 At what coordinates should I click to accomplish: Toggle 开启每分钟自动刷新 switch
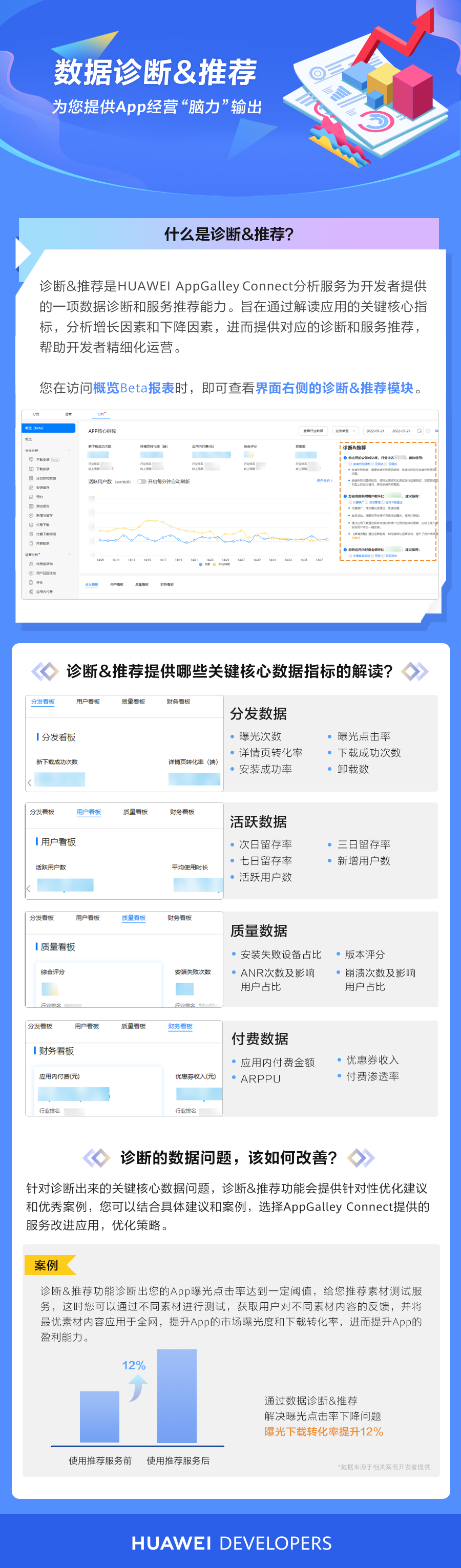(x=142, y=482)
